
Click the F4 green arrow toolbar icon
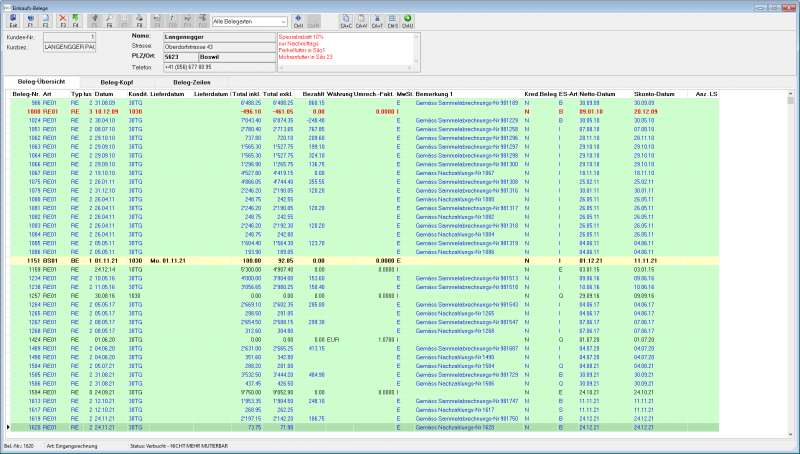coord(76,21)
